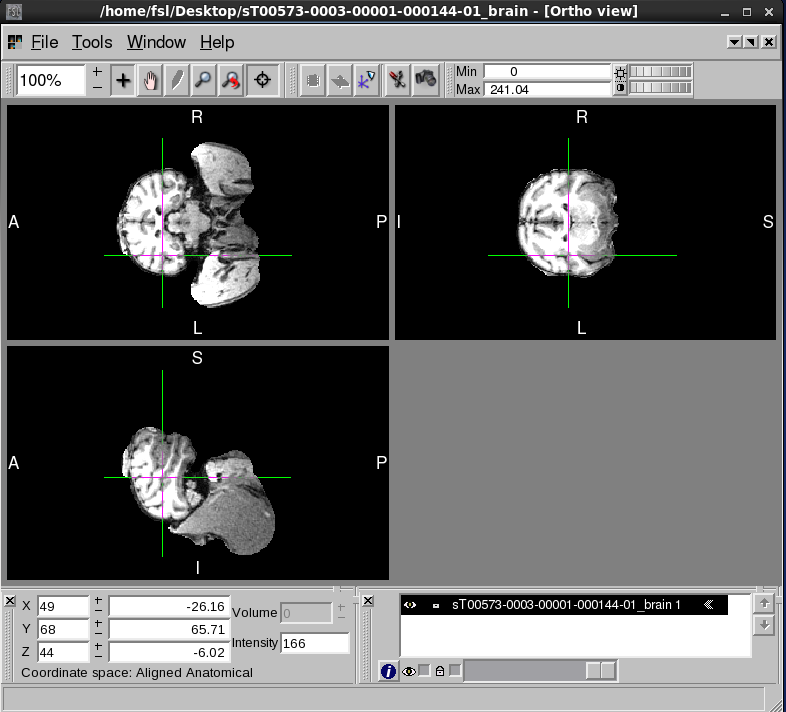This screenshot has width=786, height=712.
Task: Select the crosshair cursor mode tool
Action: coord(123,80)
